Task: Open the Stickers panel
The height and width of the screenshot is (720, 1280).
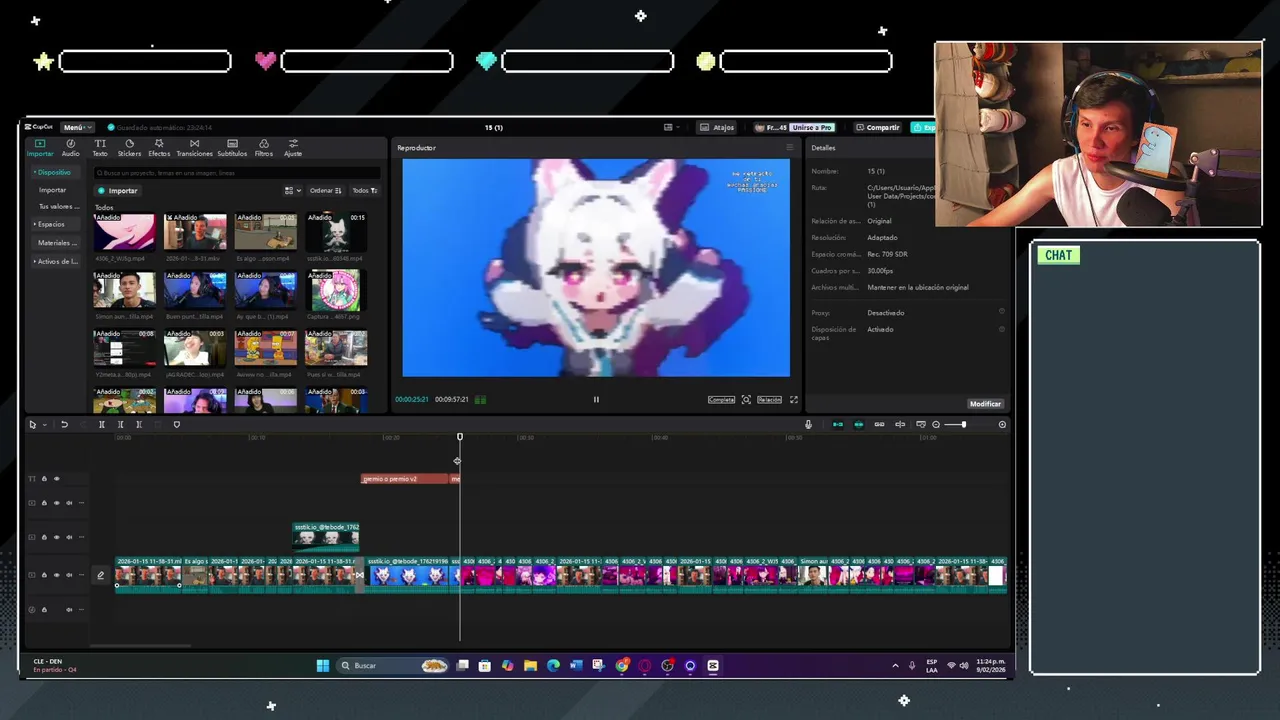Action: point(129,147)
